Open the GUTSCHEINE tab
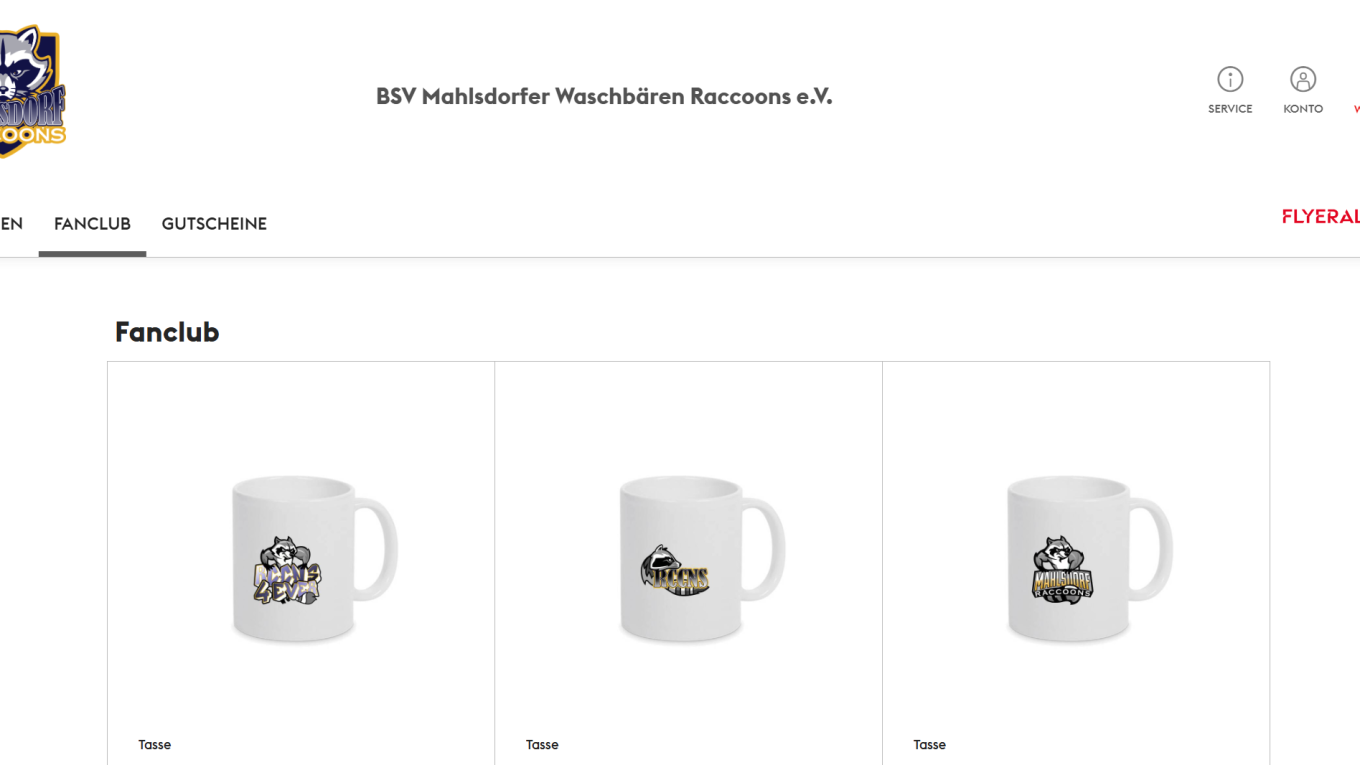The width and height of the screenshot is (1360, 765). point(214,224)
